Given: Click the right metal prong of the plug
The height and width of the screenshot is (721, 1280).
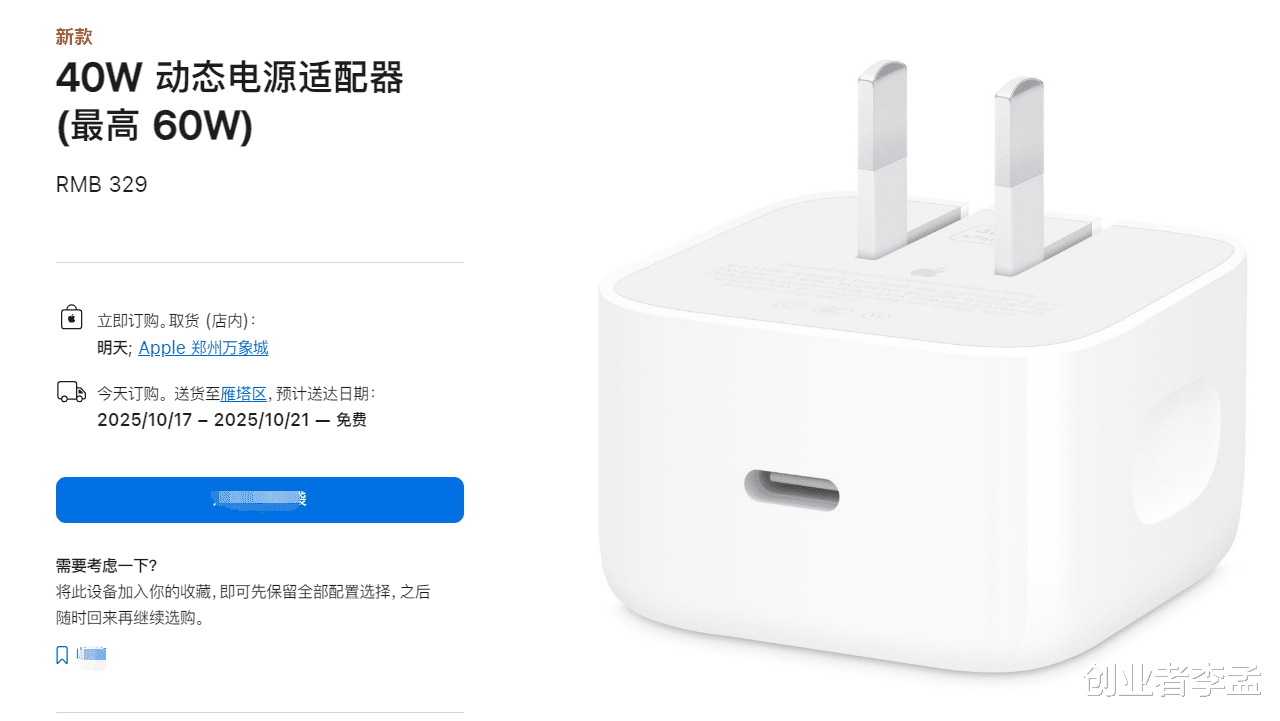Looking at the screenshot, I should 1018,176.
